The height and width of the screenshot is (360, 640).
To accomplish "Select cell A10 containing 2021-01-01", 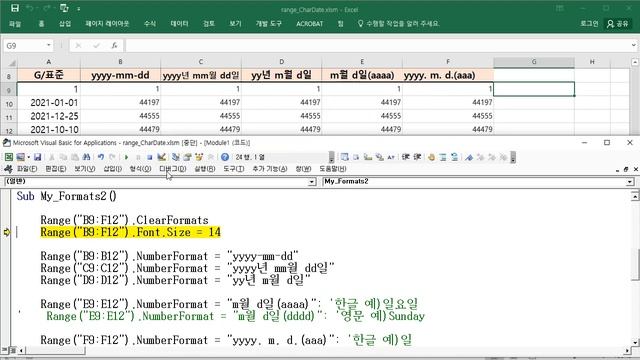I will (x=49, y=102).
